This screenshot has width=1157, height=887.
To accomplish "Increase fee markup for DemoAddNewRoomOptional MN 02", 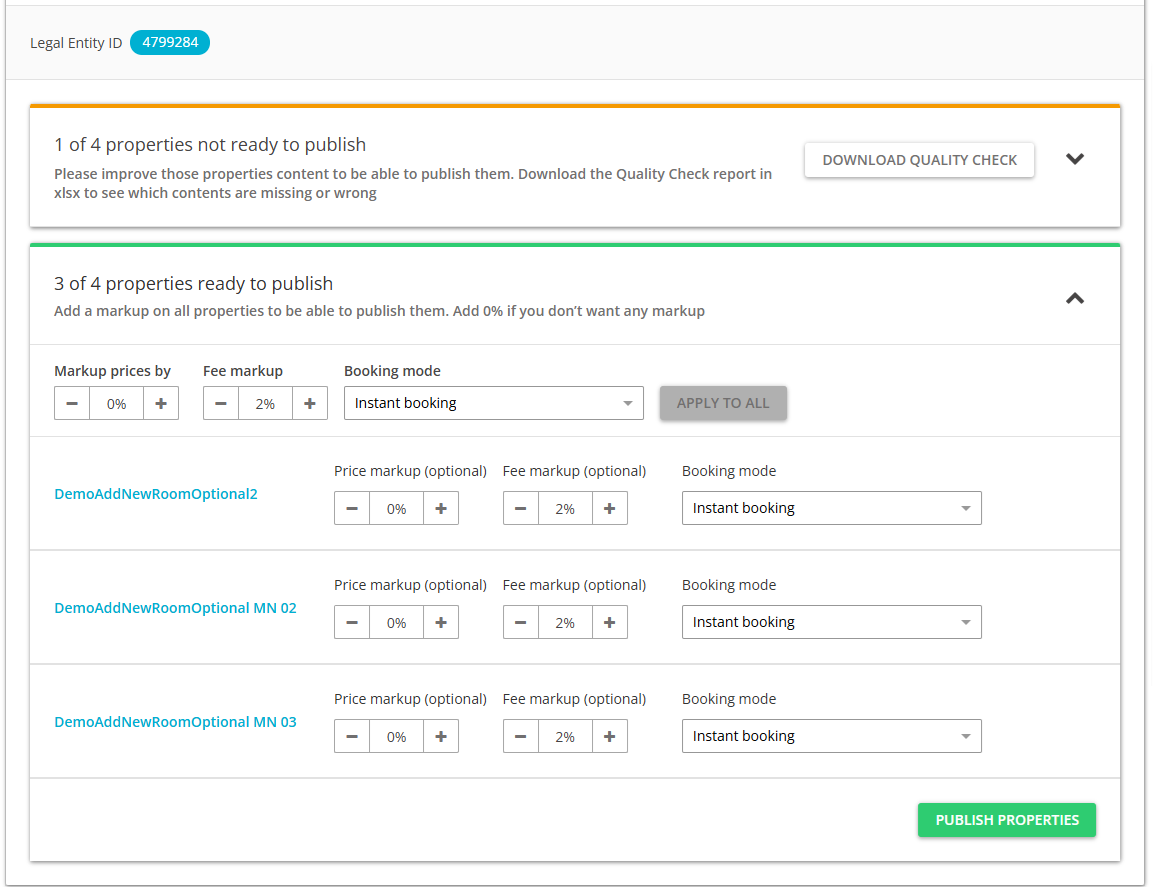I will pyautogui.click(x=609, y=622).
